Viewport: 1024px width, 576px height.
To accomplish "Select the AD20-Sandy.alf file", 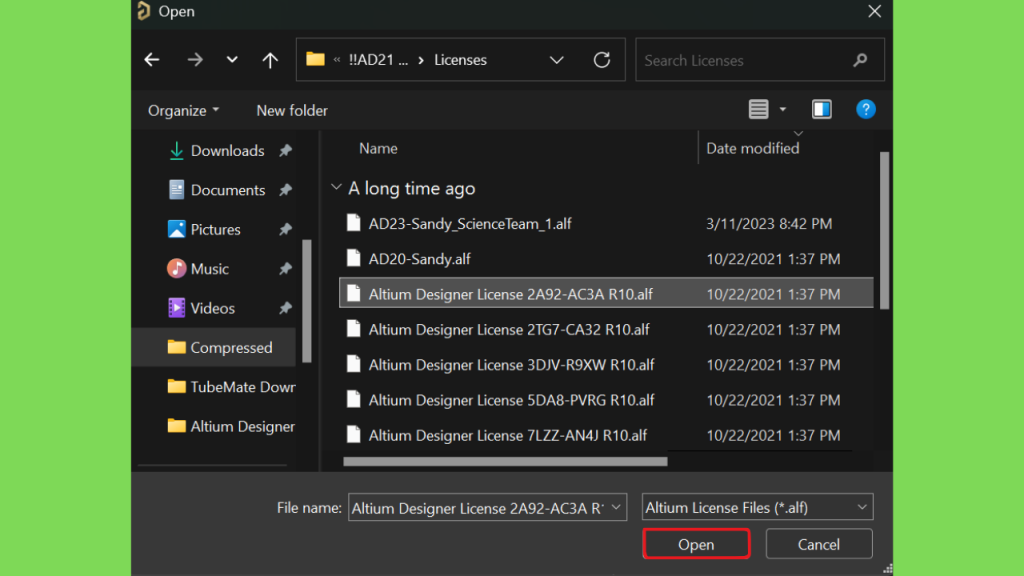I will [419, 259].
